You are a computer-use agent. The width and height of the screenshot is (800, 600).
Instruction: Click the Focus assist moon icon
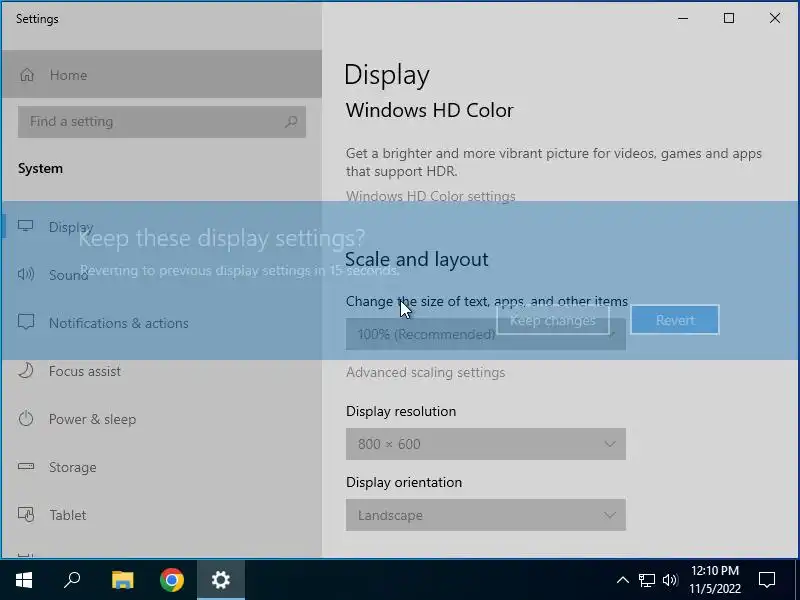[26, 370]
